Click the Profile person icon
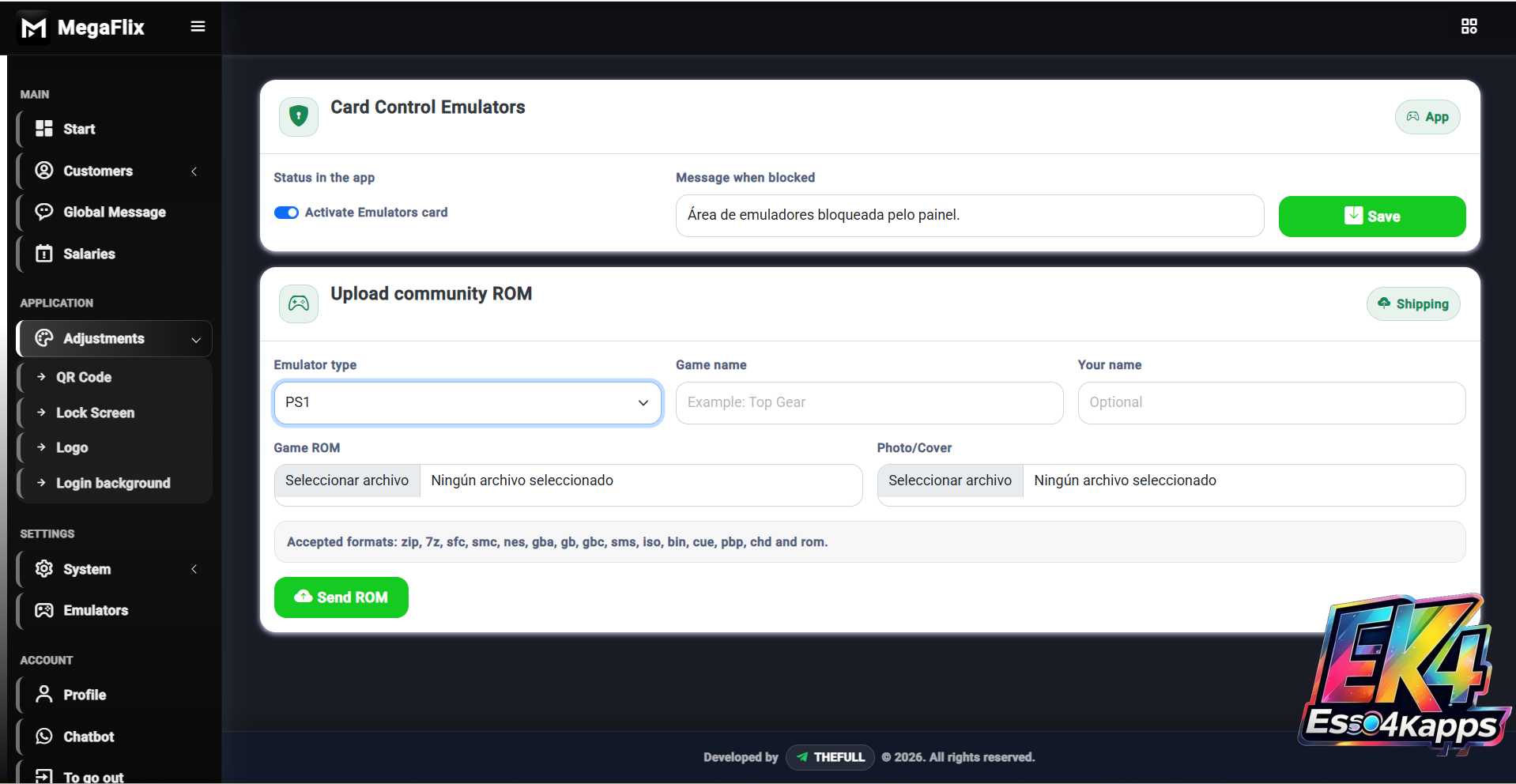The width and height of the screenshot is (1516, 784). pos(44,695)
